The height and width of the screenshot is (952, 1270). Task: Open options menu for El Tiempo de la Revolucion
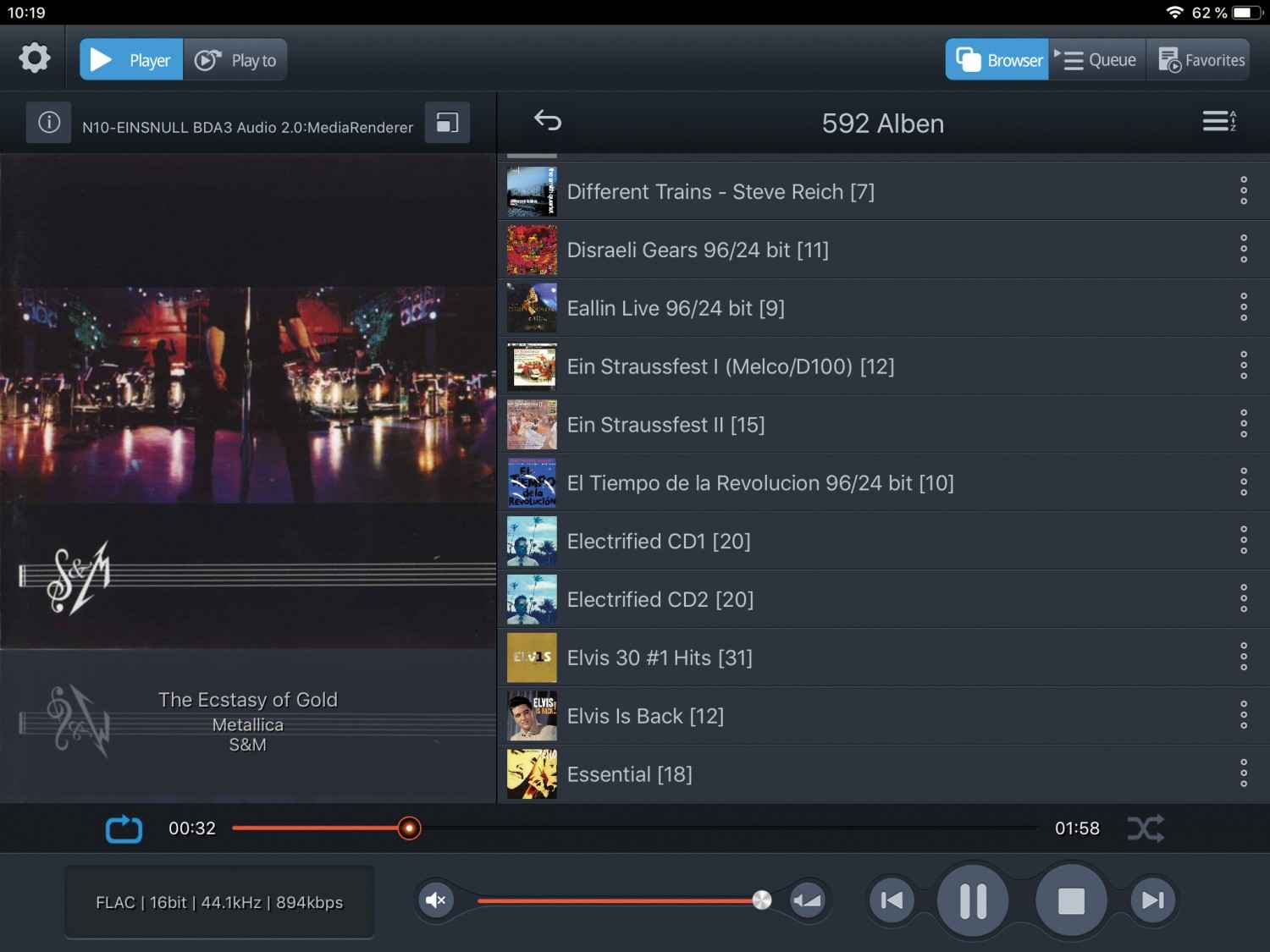1243,483
